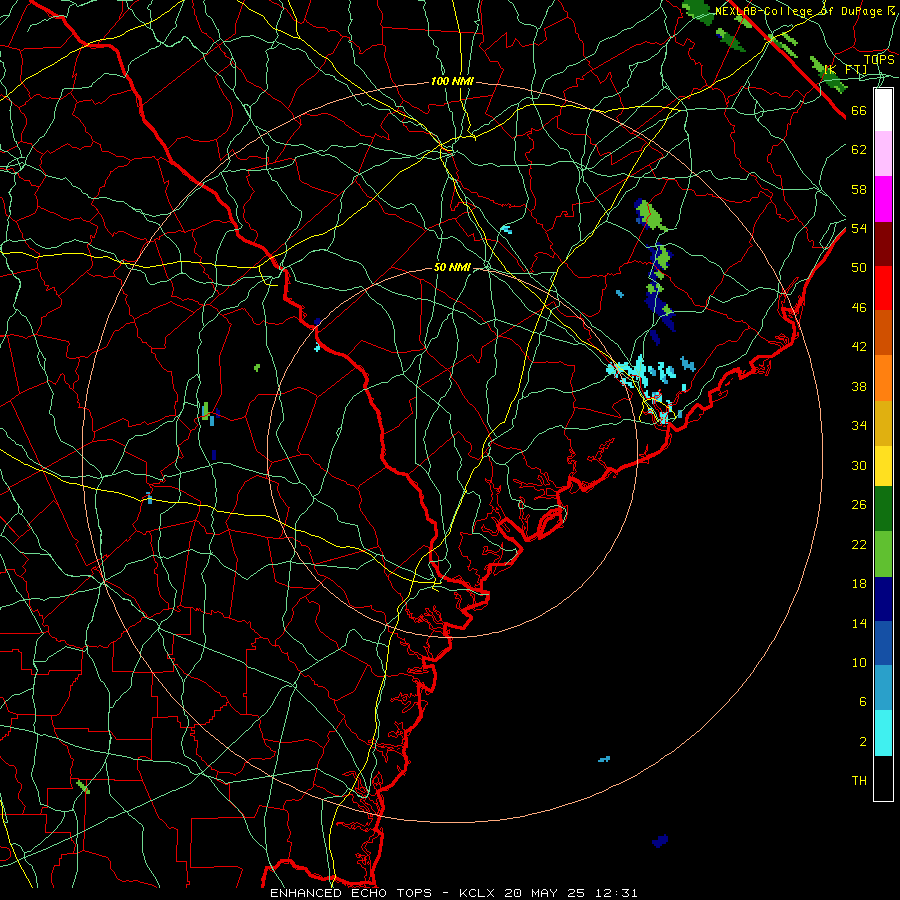Click the "KCLX" radar site identifier

pos(479,893)
